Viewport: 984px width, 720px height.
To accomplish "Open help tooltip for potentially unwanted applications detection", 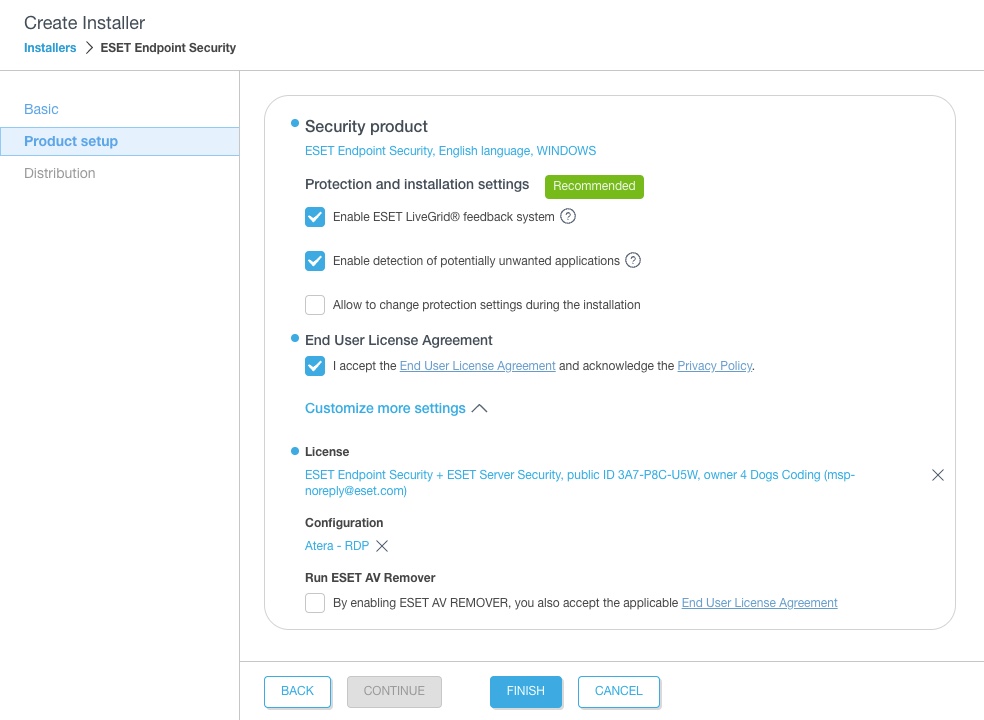I will (x=633, y=261).
